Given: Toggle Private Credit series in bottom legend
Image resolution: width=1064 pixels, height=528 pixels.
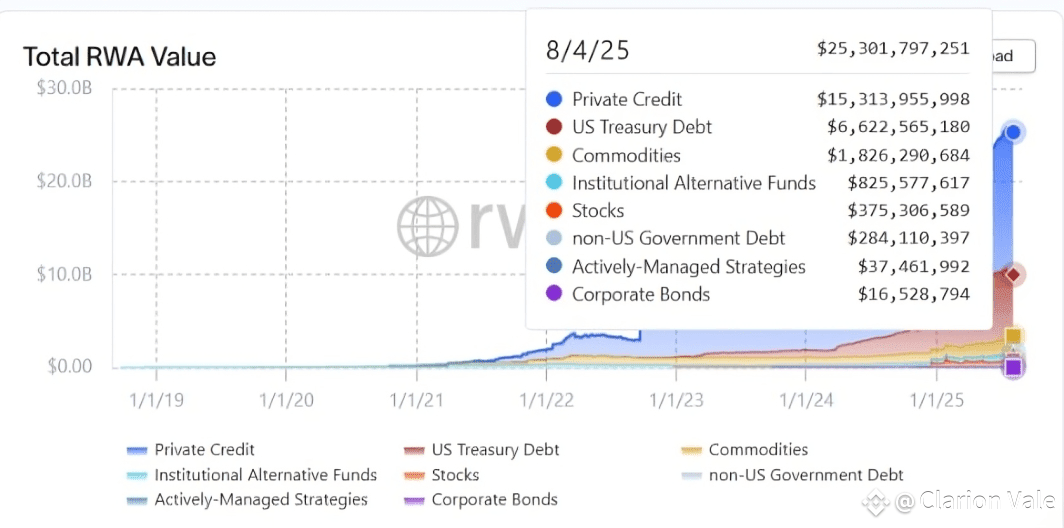Looking at the screenshot, I should pyautogui.click(x=204, y=450).
